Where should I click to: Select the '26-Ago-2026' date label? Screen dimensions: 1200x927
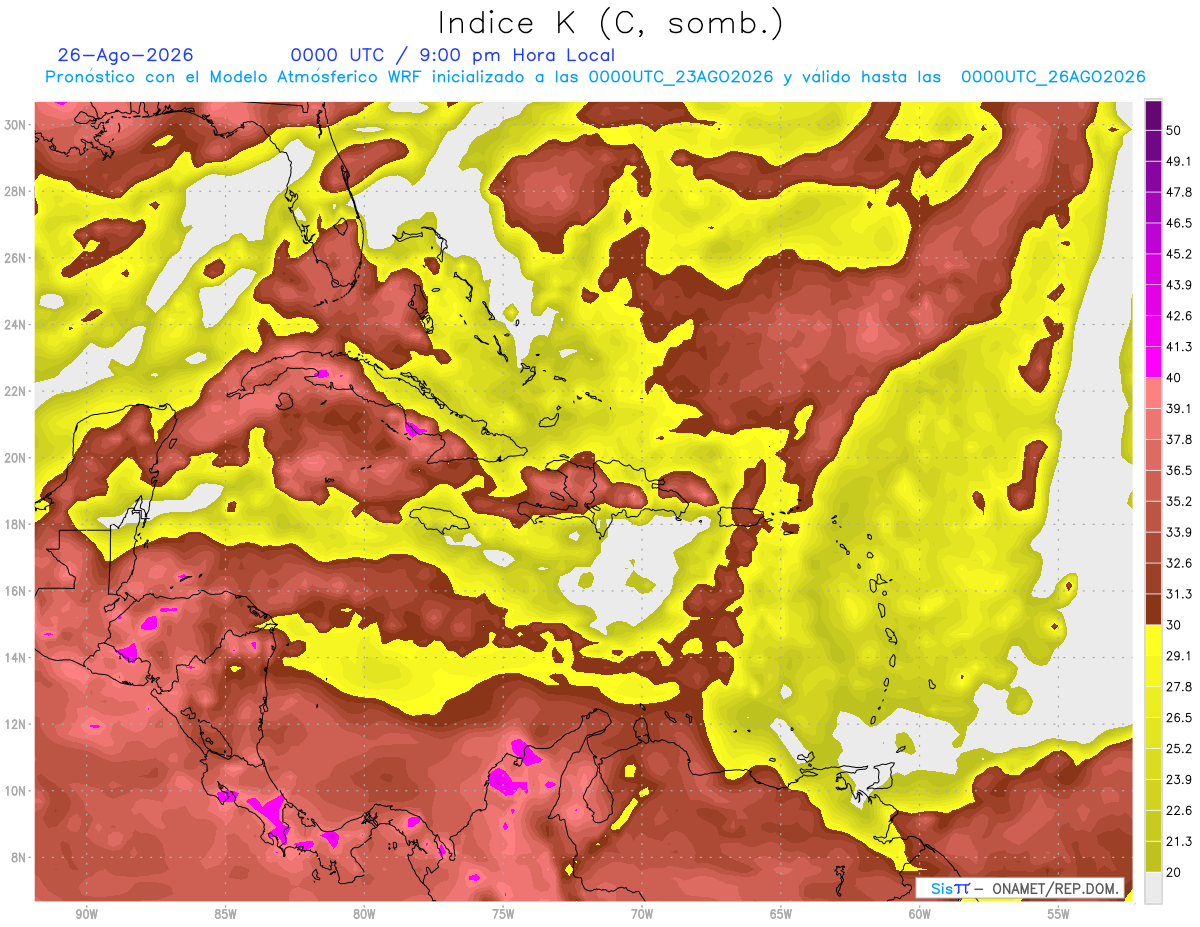125,55
